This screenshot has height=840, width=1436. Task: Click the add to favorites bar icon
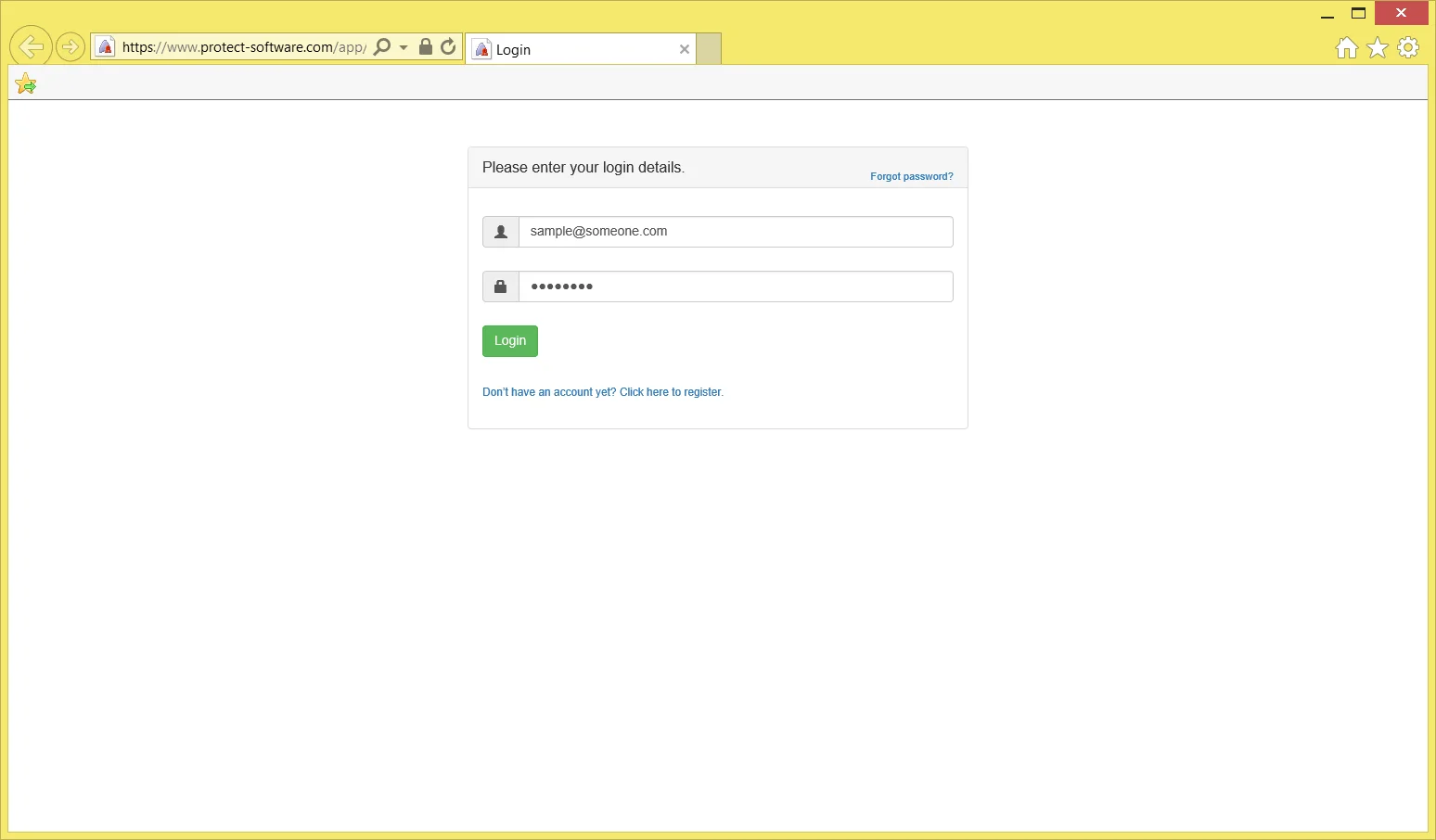click(26, 84)
